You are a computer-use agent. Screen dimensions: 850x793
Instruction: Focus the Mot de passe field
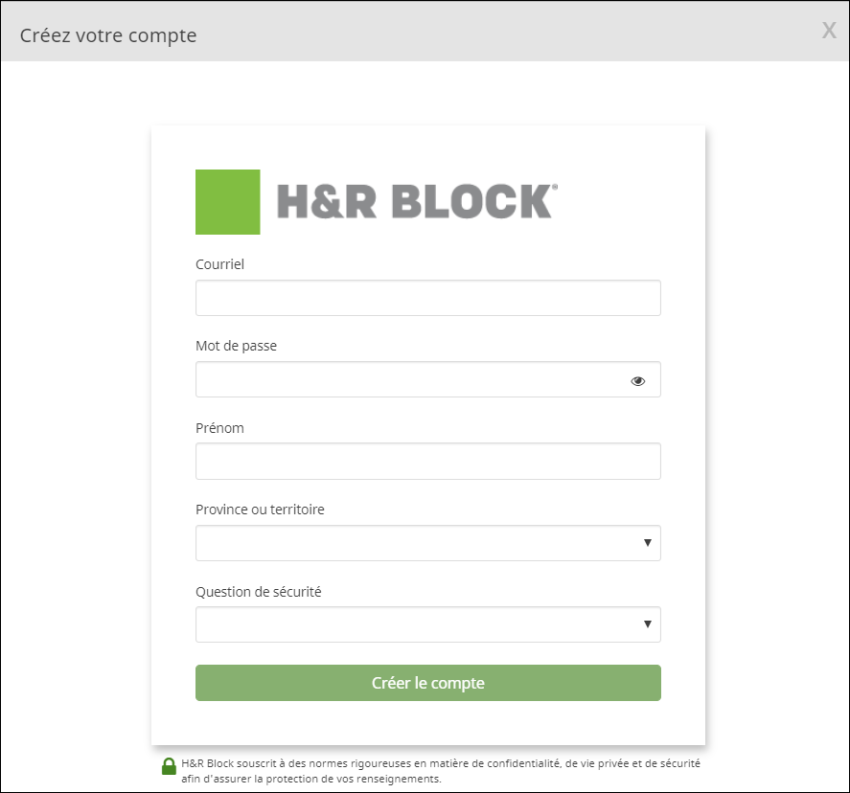click(x=428, y=379)
